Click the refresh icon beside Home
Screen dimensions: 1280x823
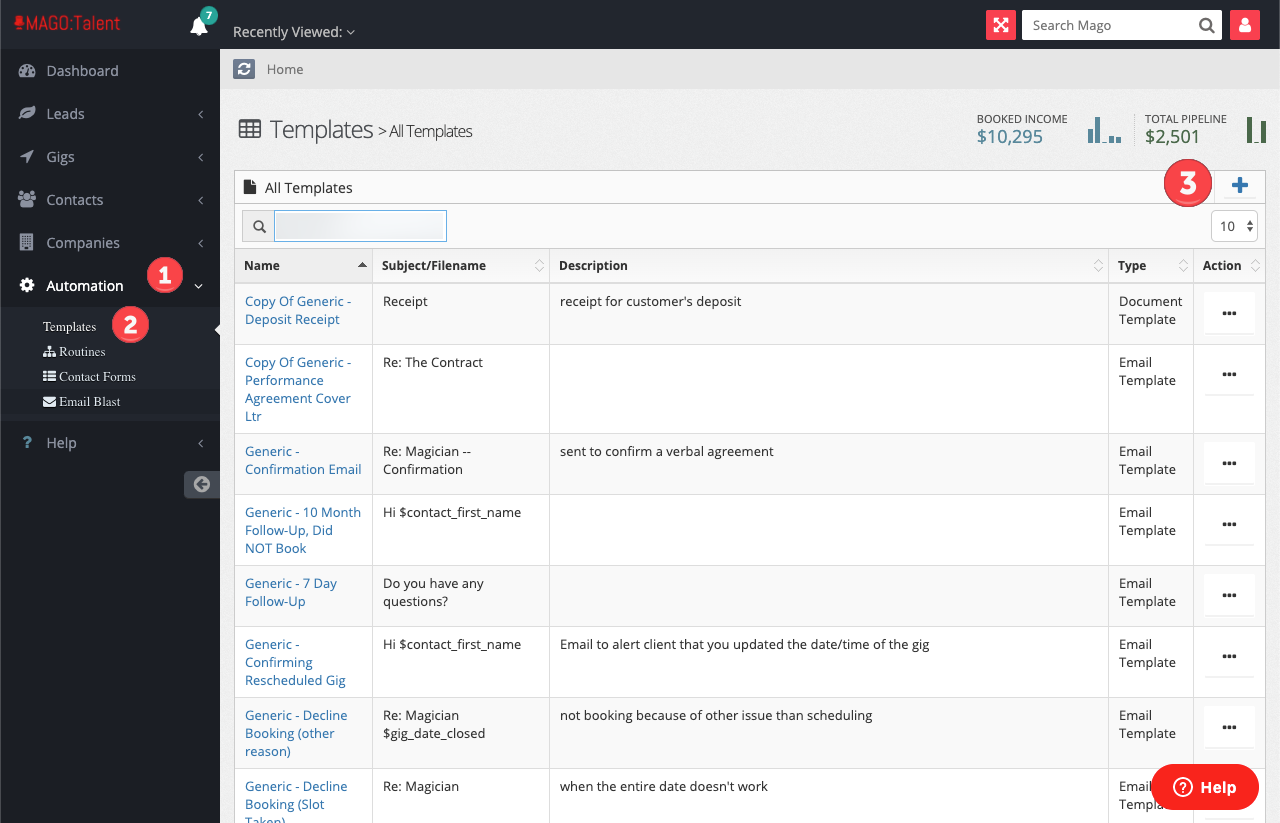coord(244,69)
